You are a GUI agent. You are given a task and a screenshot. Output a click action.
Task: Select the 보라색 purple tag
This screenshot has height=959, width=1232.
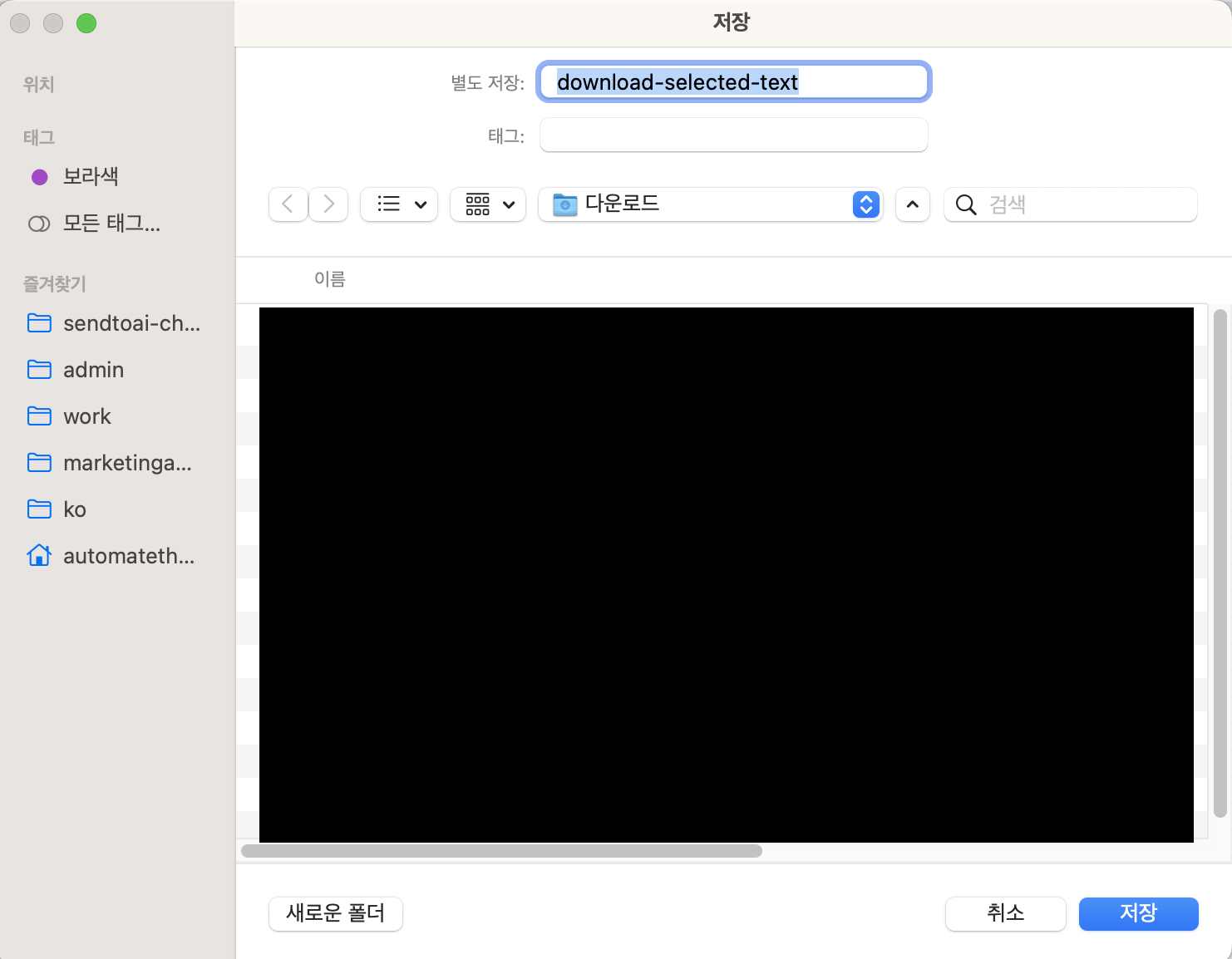point(91,176)
